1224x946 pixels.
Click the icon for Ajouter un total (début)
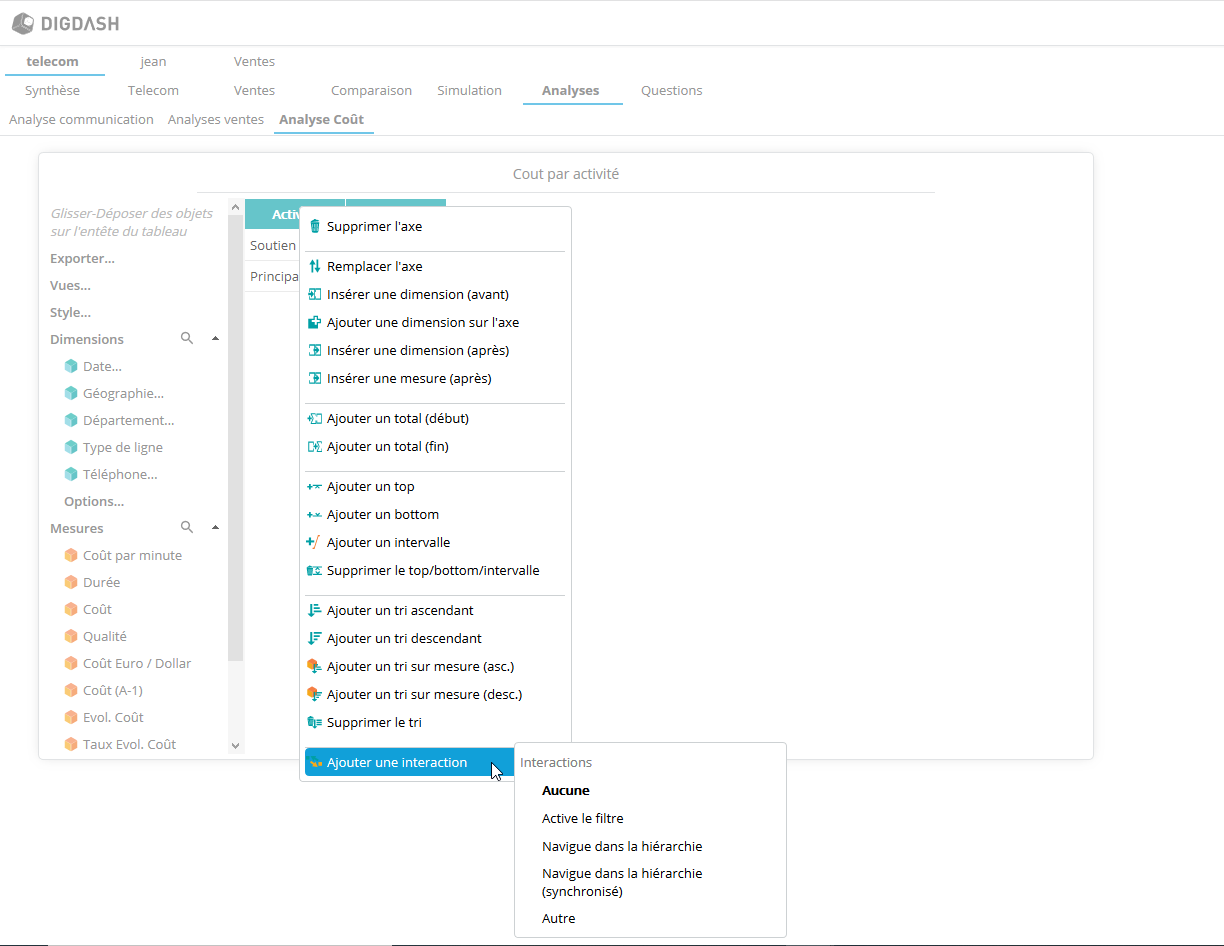coord(315,418)
